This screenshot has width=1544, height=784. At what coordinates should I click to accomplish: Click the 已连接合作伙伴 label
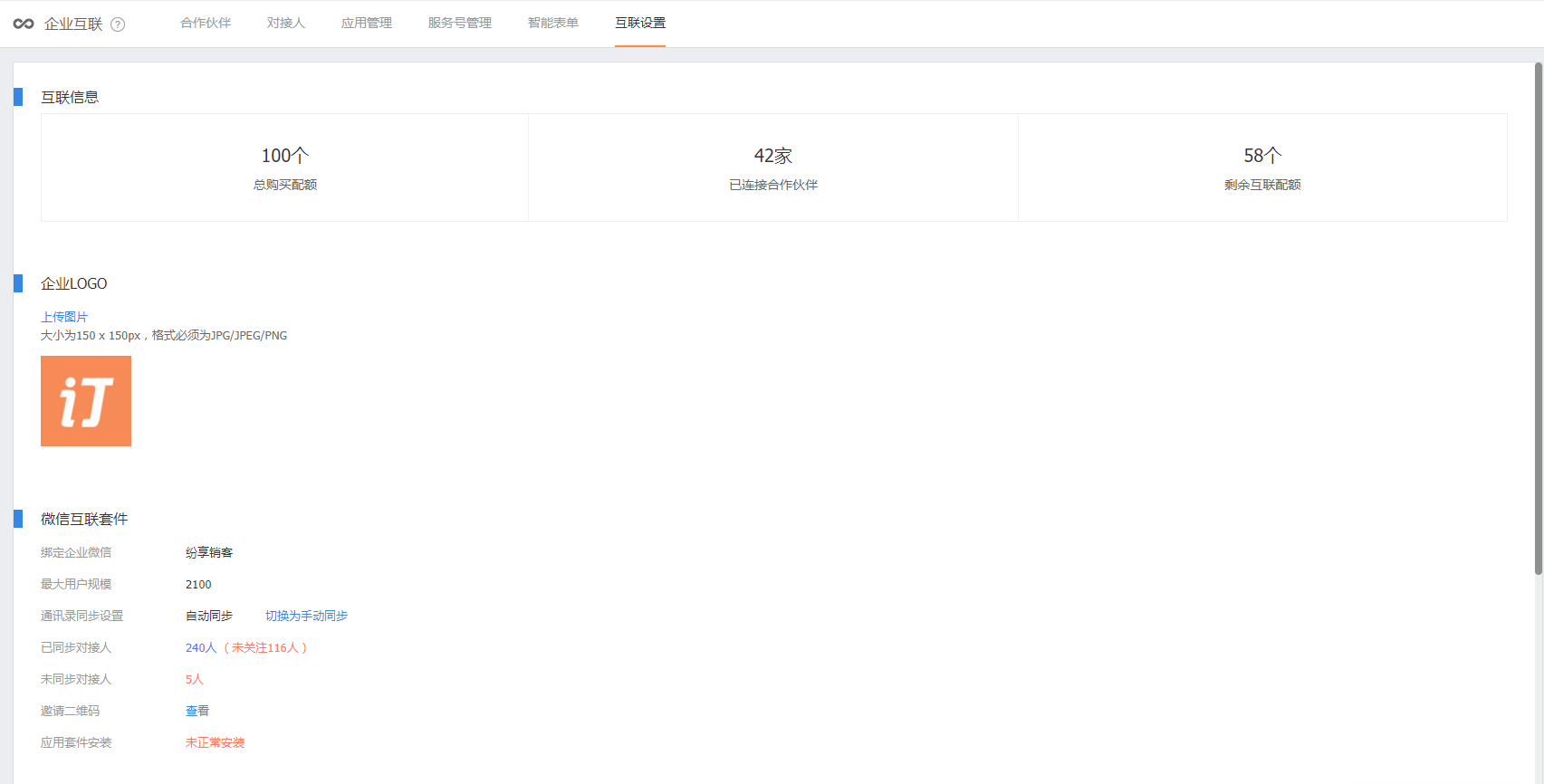coord(773,185)
